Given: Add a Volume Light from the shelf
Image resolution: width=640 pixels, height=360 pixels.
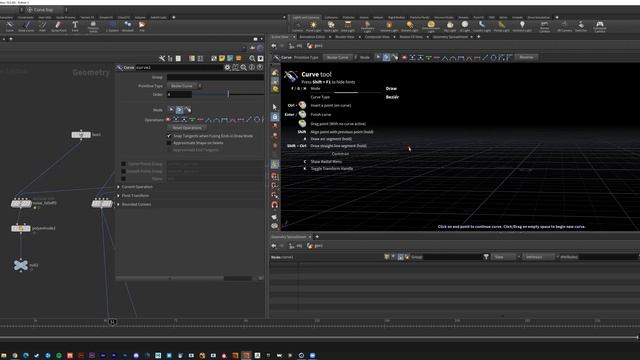Looking at the screenshot, I should click(x=389, y=27).
